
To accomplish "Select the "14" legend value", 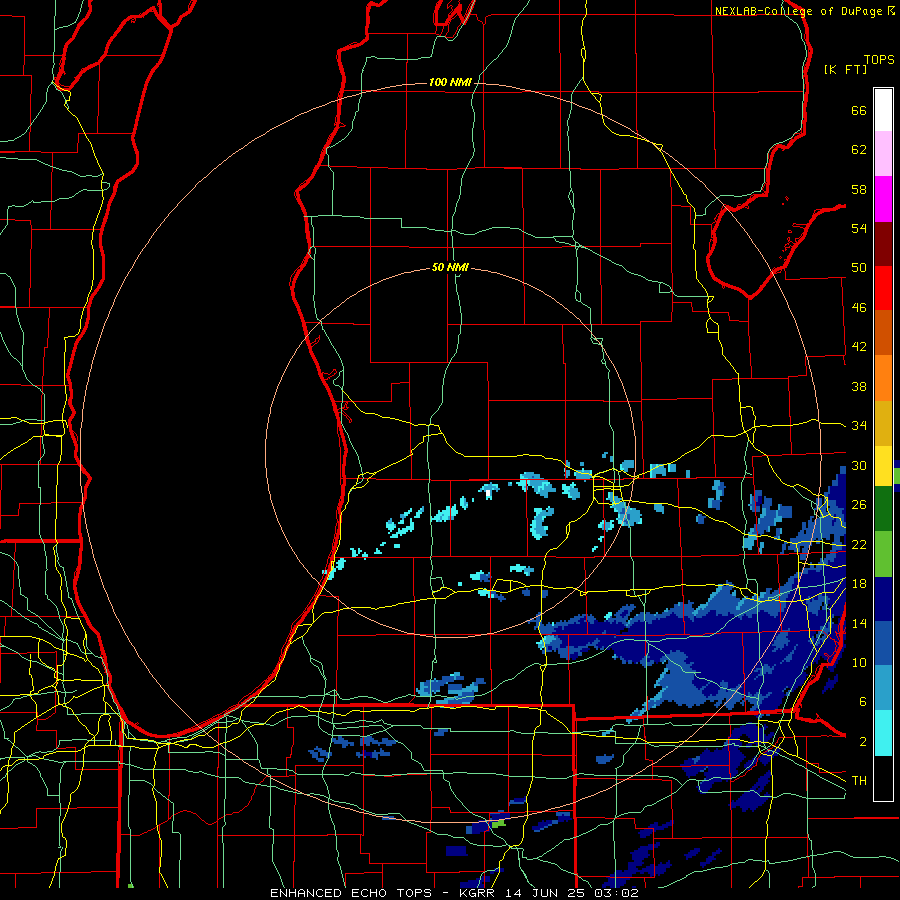I will [859, 623].
